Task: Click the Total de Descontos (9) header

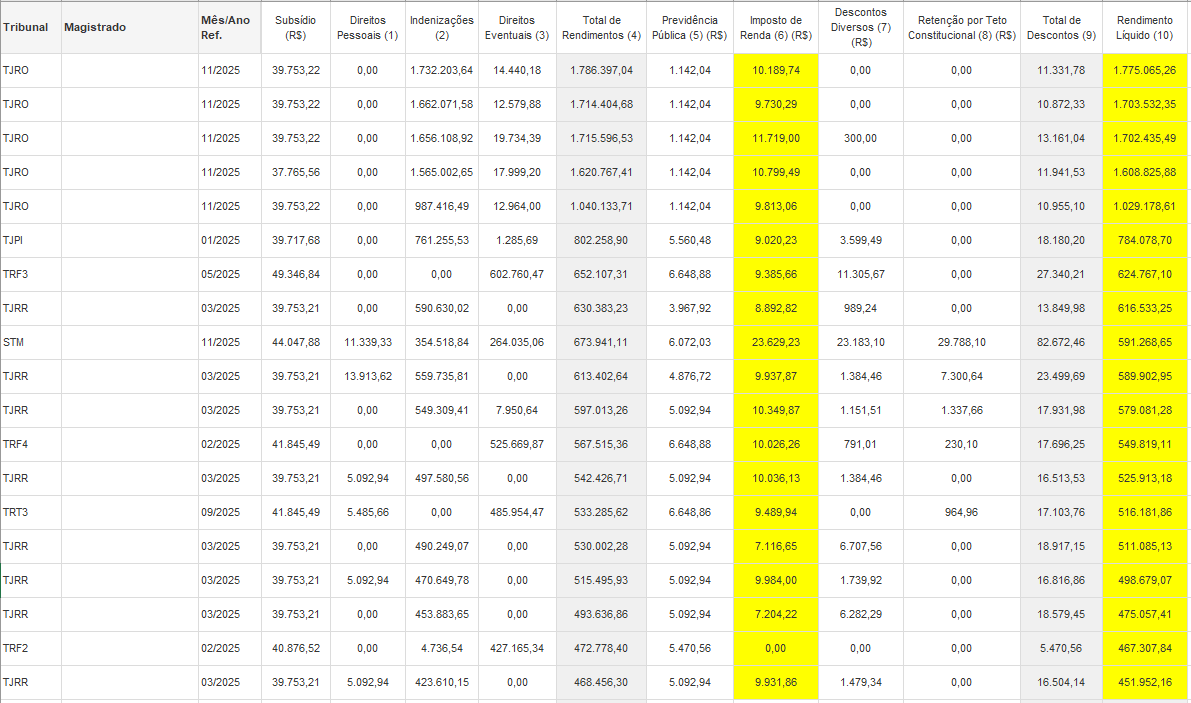Action: coord(1061,27)
